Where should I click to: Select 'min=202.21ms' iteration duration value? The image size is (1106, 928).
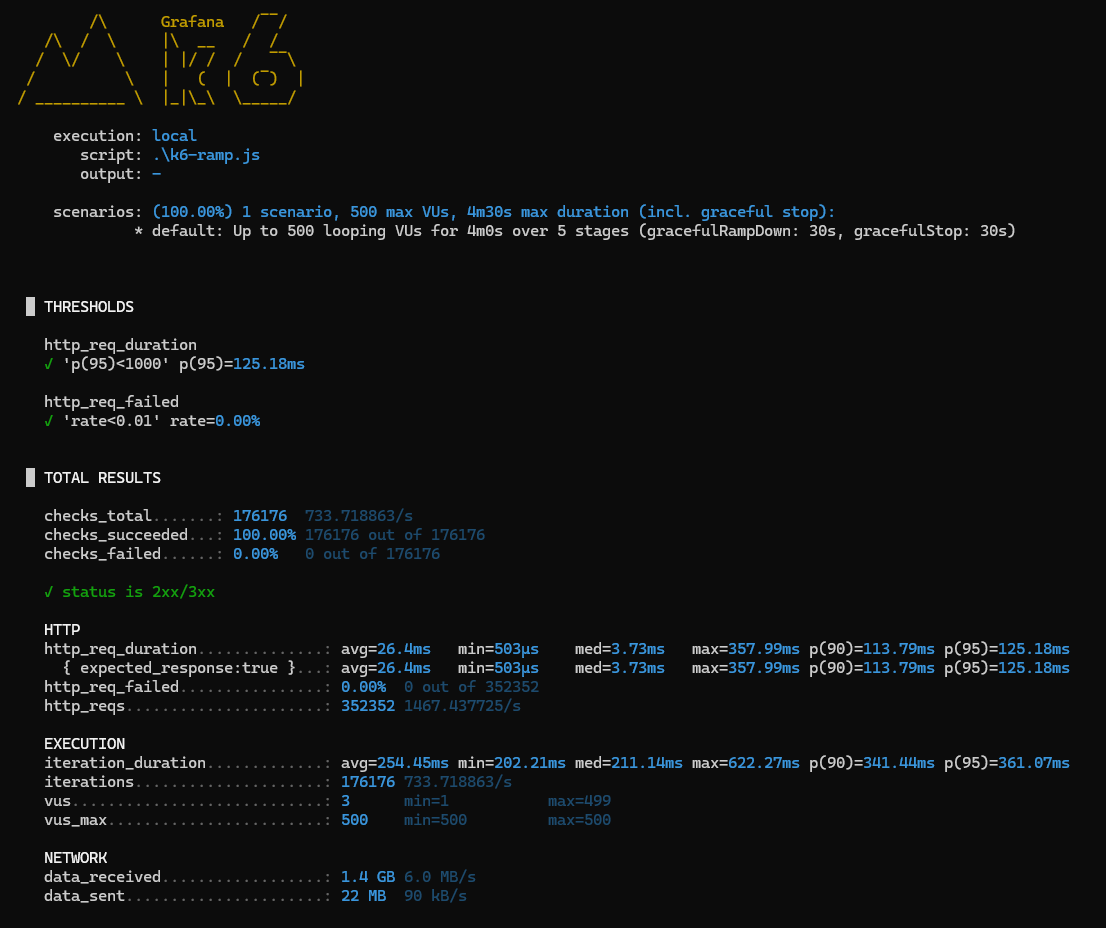tap(511, 763)
